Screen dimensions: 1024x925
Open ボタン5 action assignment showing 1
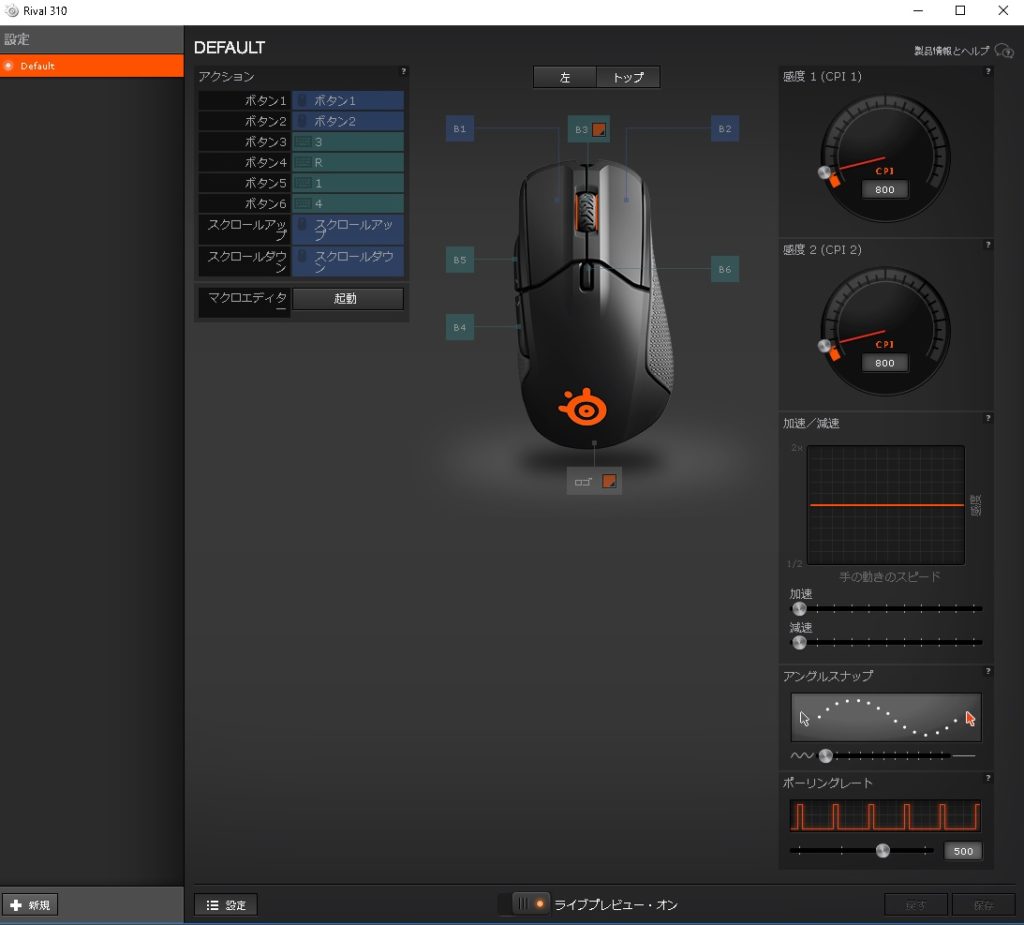coord(347,183)
